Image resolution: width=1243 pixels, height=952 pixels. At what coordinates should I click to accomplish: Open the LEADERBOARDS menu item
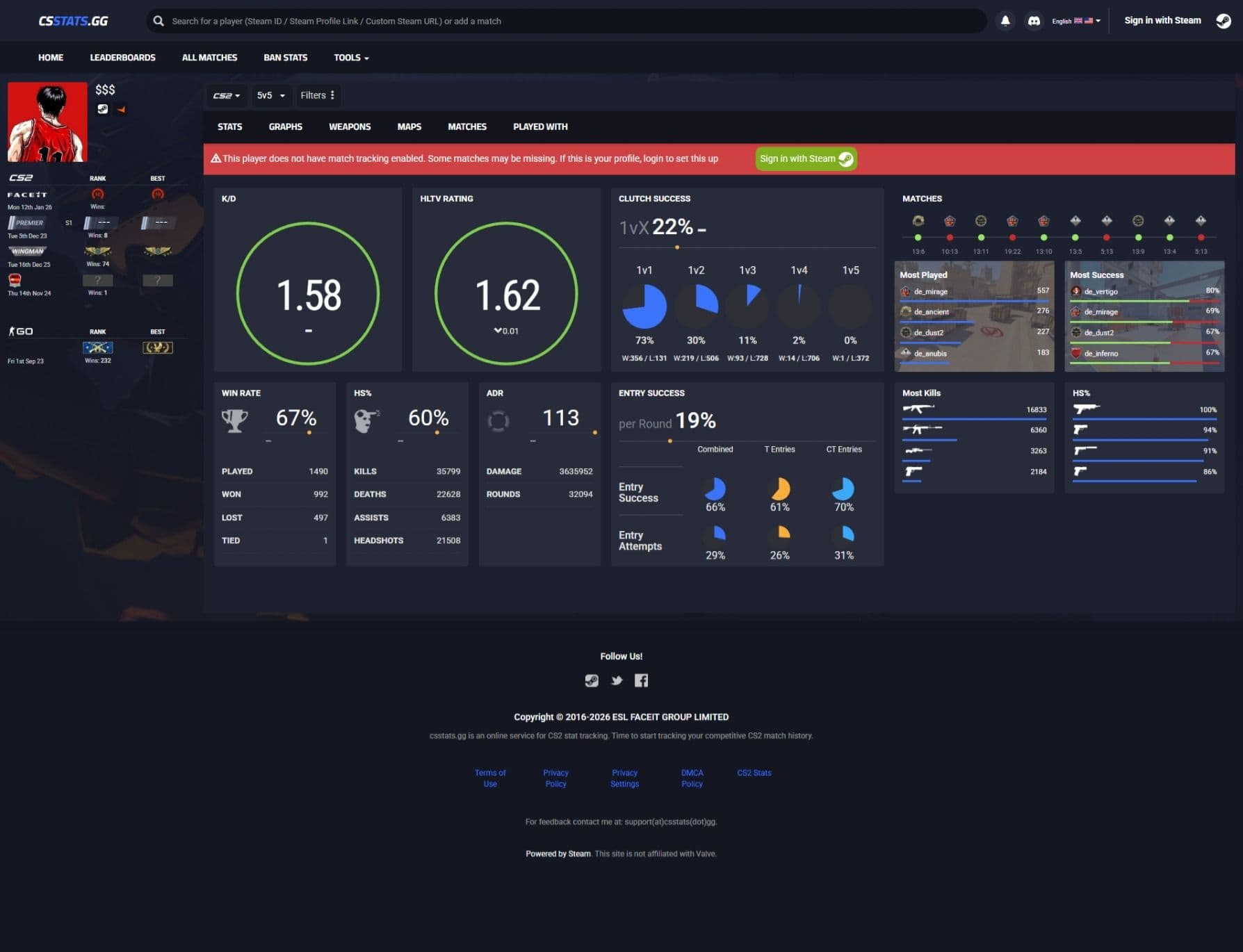click(x=123, y=57)
